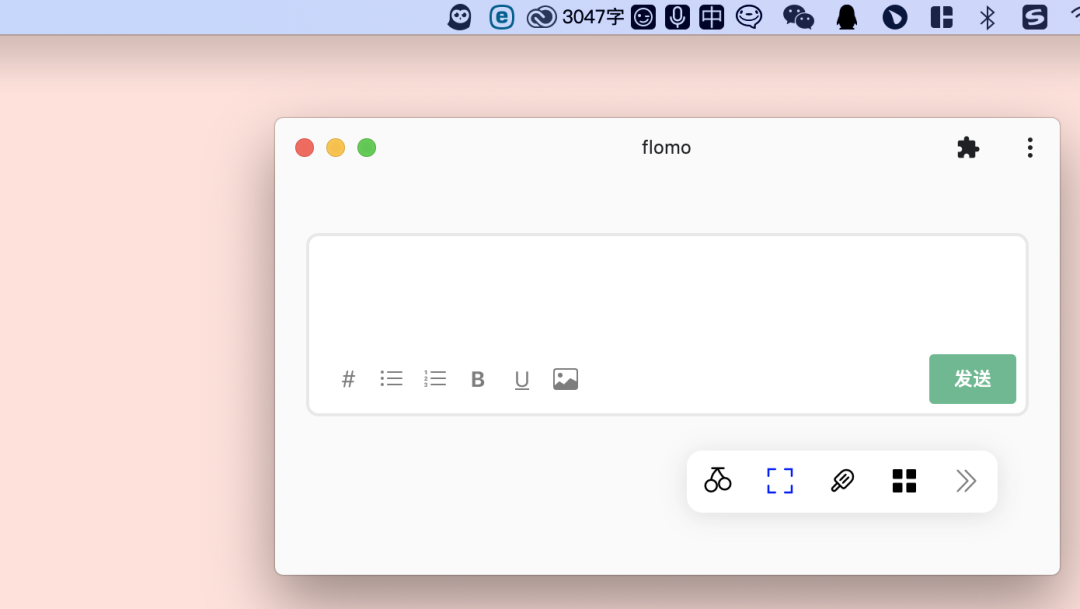Open Bluetooth menu in the menu bar

pos(987,17)
